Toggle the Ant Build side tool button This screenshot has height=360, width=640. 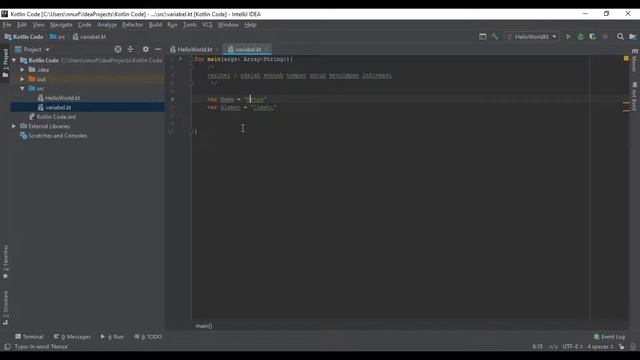pos(634,96)
